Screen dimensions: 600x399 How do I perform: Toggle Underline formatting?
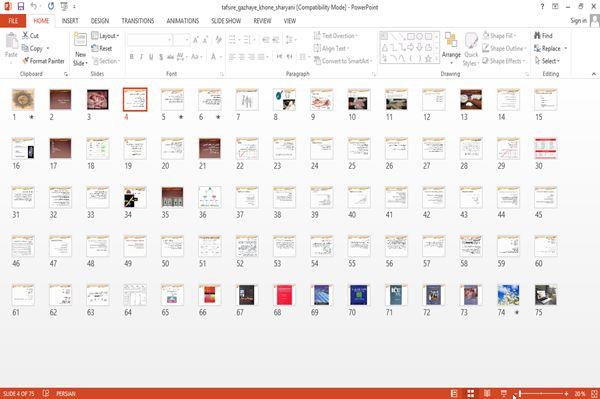[151, 57]
